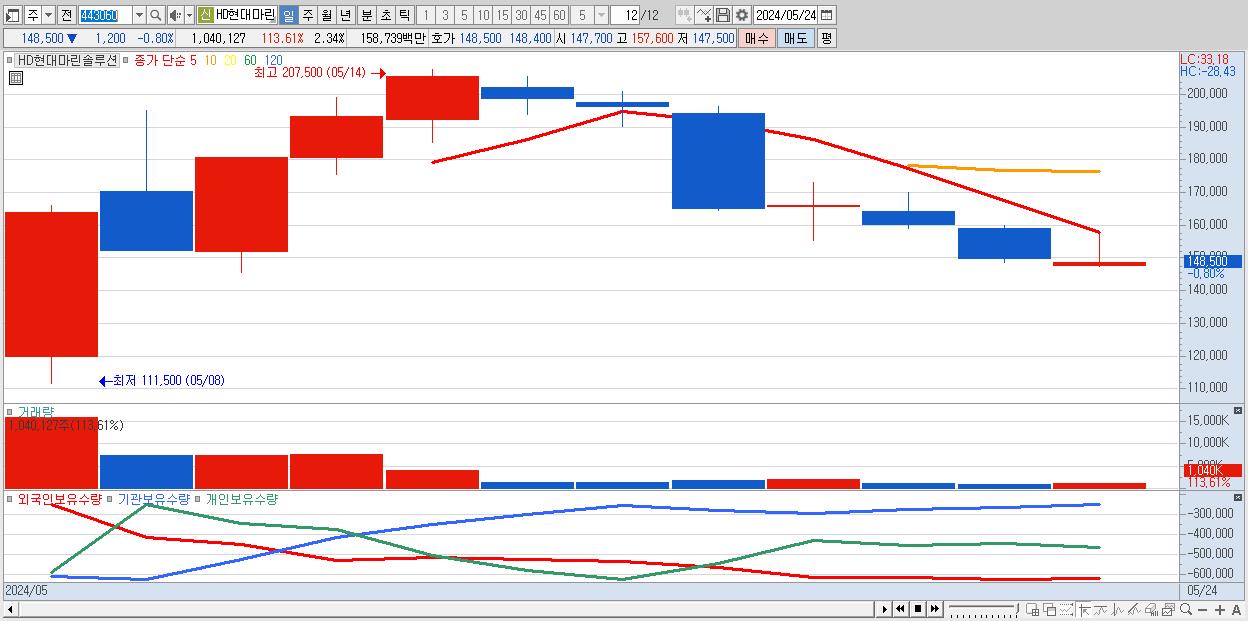The height and width of the screenshot is (621, 1248).
Task: Click the overlapping windows icon in bottom toolbar
Action: 1049,609
